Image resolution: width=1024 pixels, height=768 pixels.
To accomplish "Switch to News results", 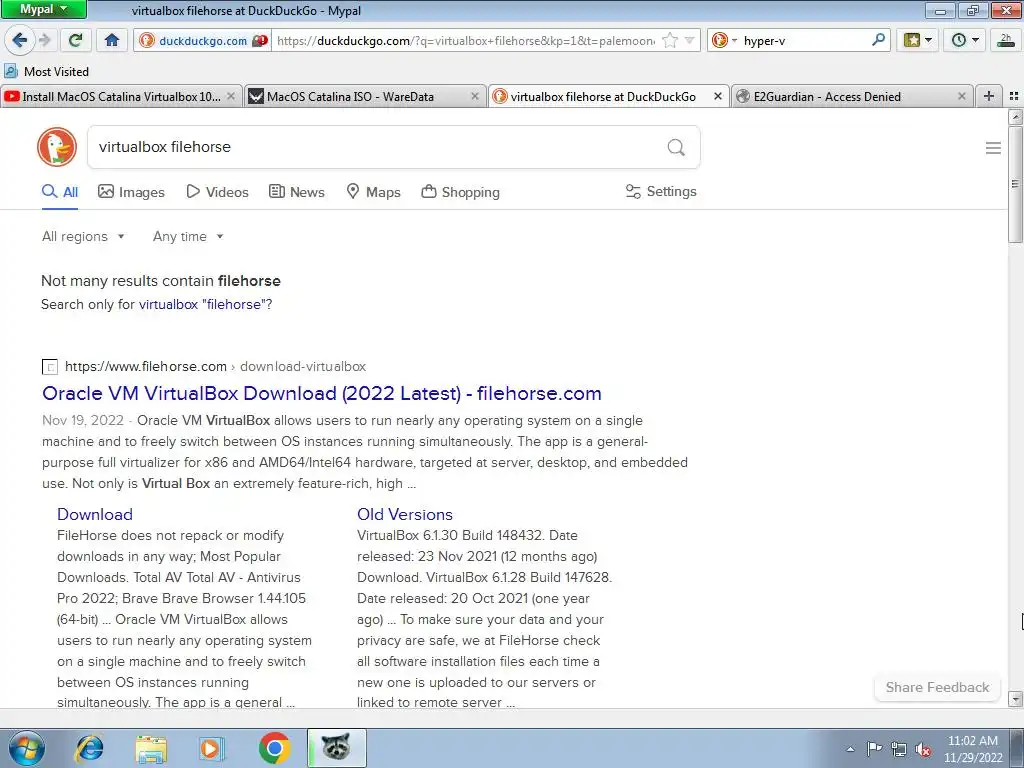I will [296, 192].
